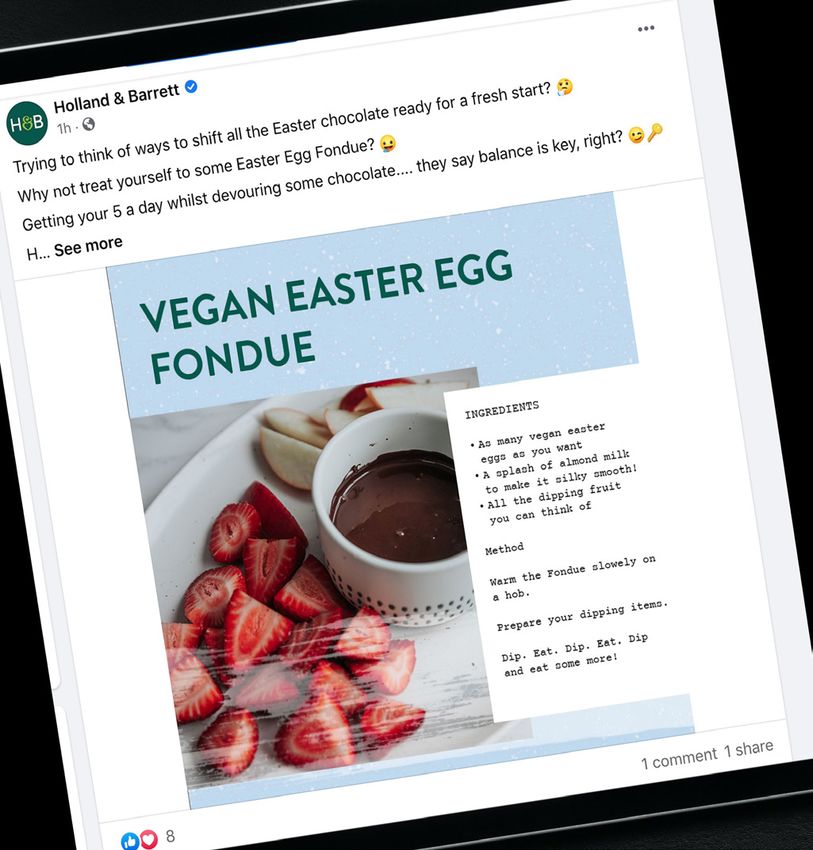Open the Vegan Easter Egg Fondue image

coord(400,499)
